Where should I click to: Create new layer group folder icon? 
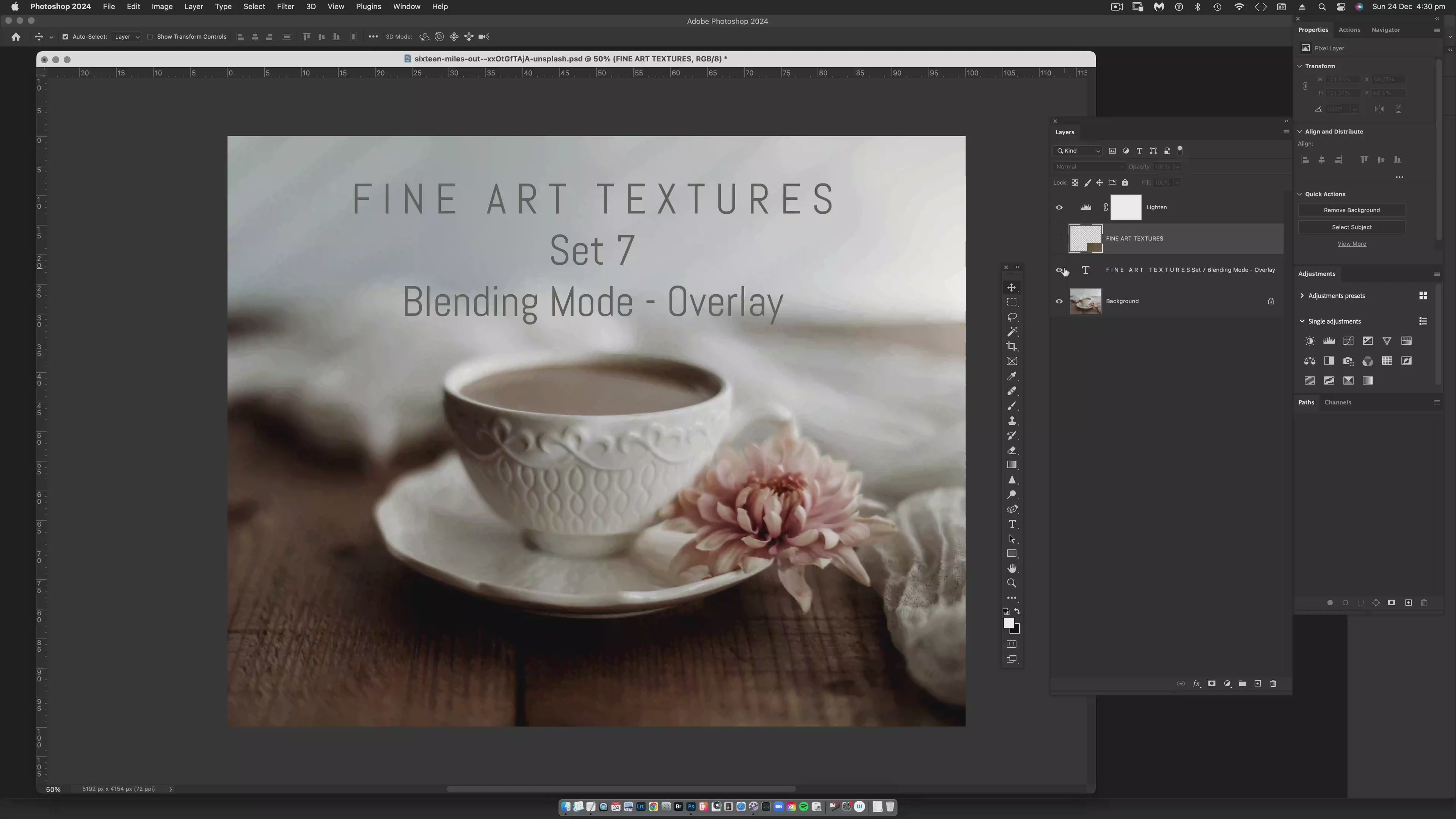click(x=1243, y=684)
